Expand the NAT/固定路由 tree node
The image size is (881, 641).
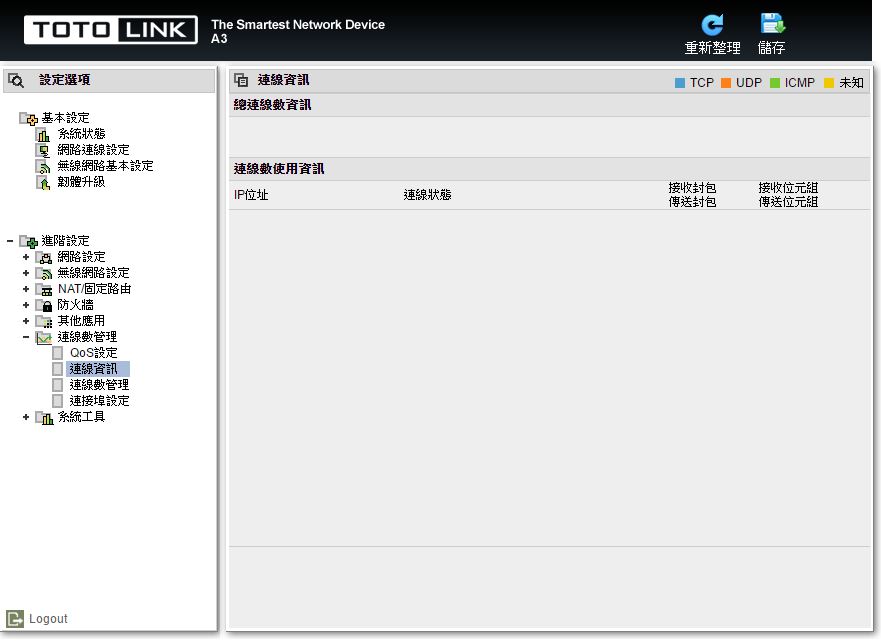pos(26,289)
